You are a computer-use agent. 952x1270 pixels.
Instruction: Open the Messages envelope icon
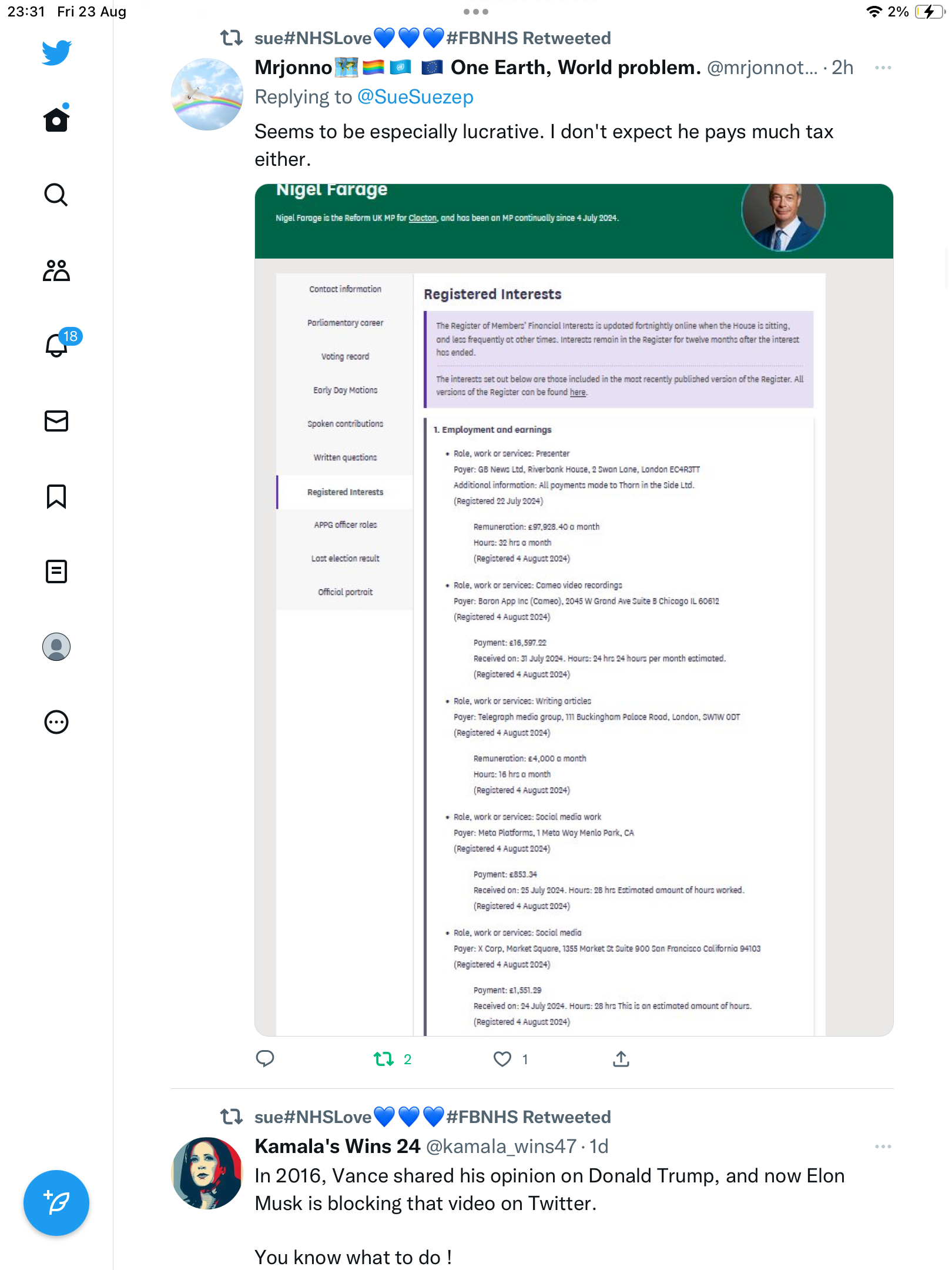[56, 421]
